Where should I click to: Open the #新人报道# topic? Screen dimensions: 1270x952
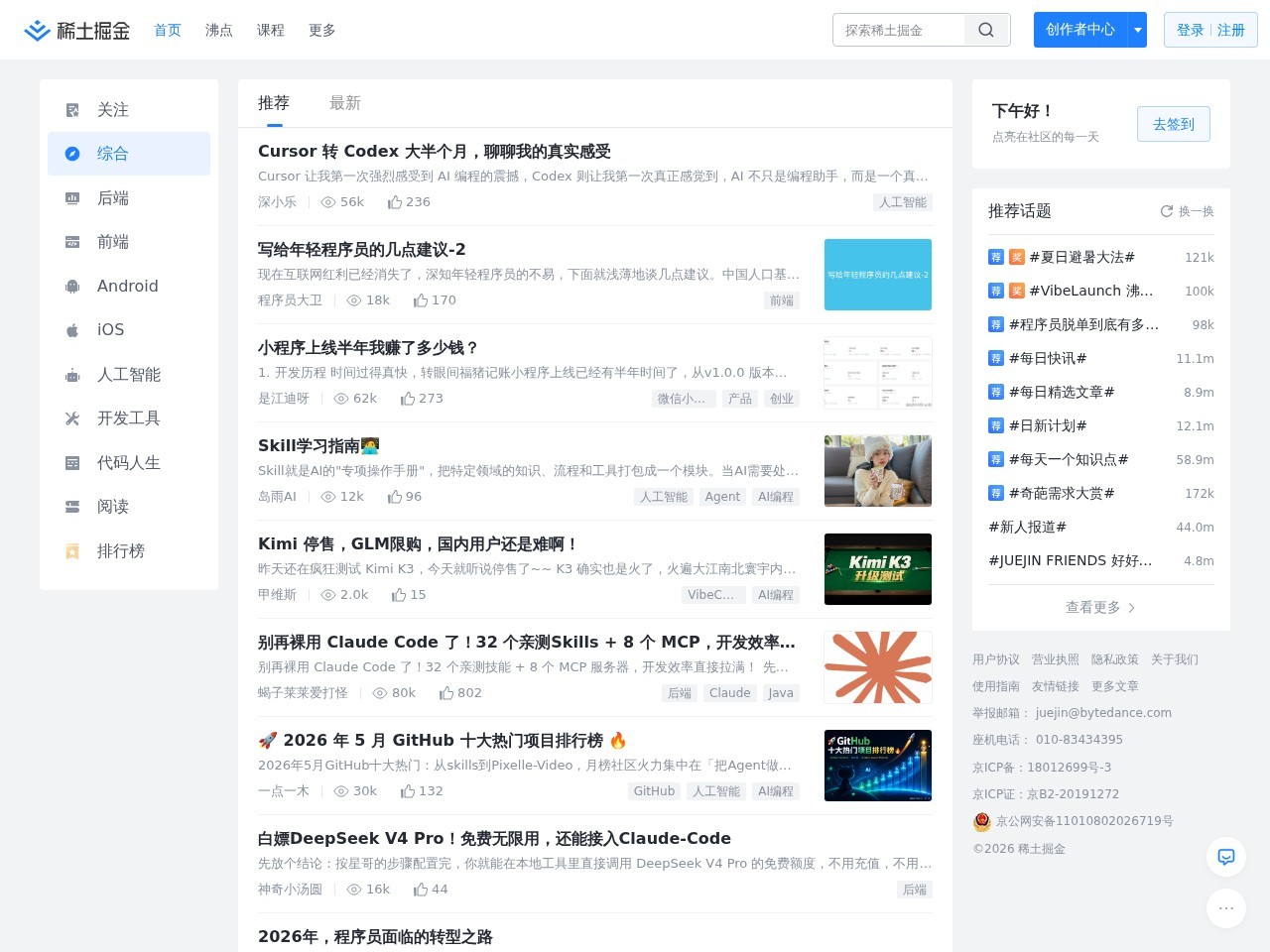coord(1028,527)
